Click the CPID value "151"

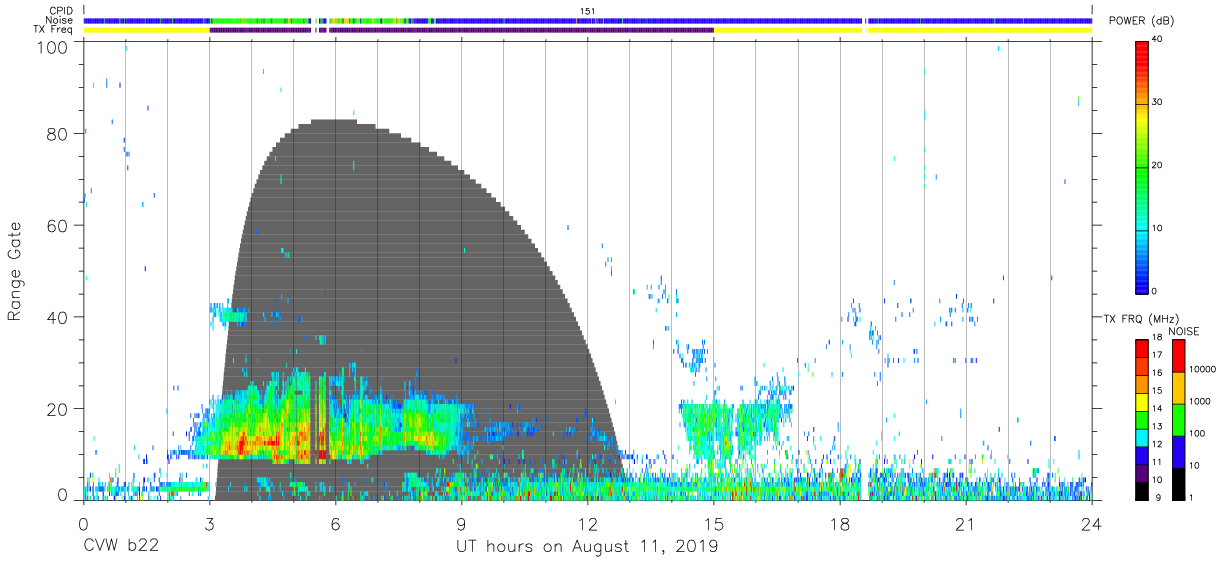point(587,11)
